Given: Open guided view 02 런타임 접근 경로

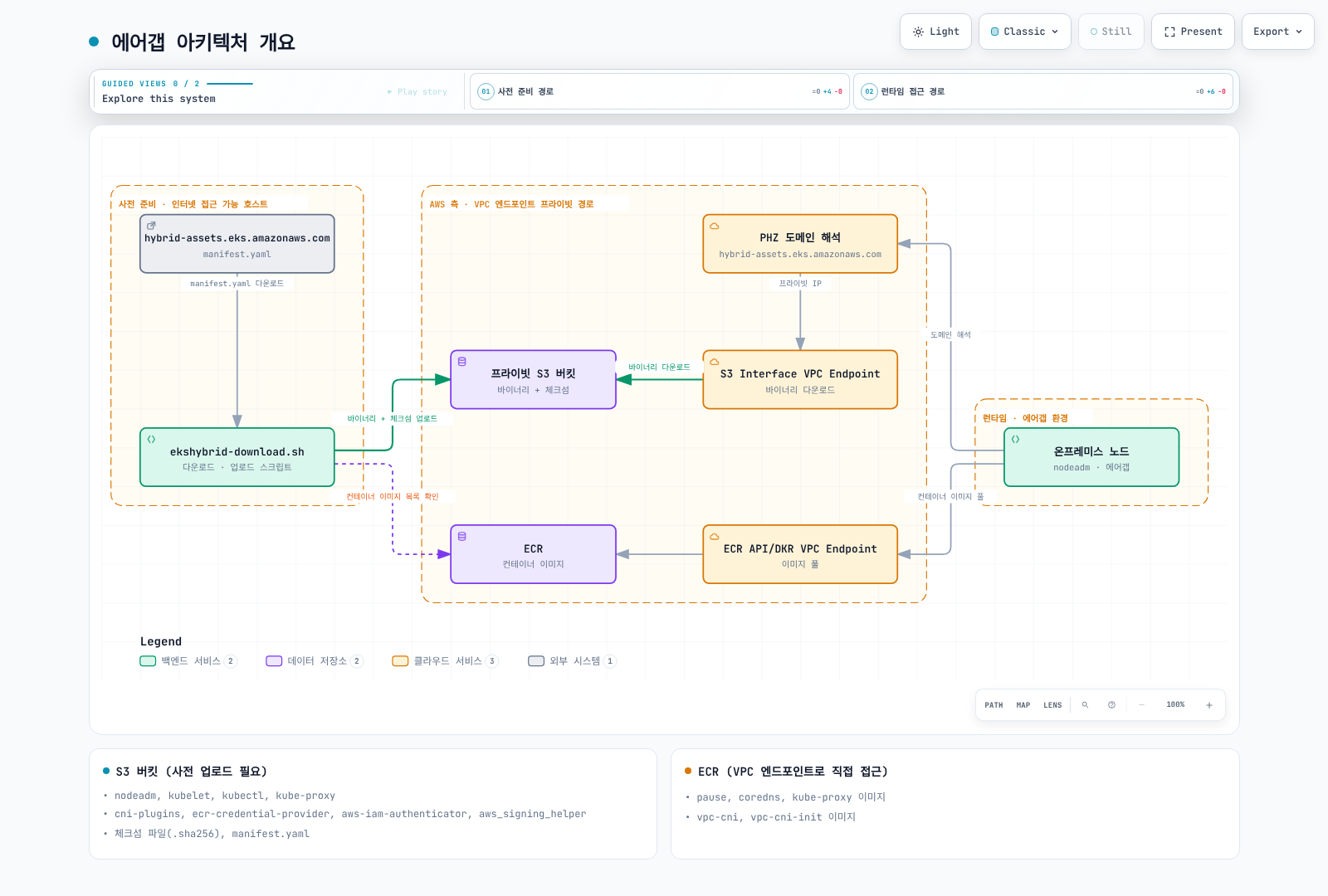Looking at the screenshot, I should (1043, 91).
